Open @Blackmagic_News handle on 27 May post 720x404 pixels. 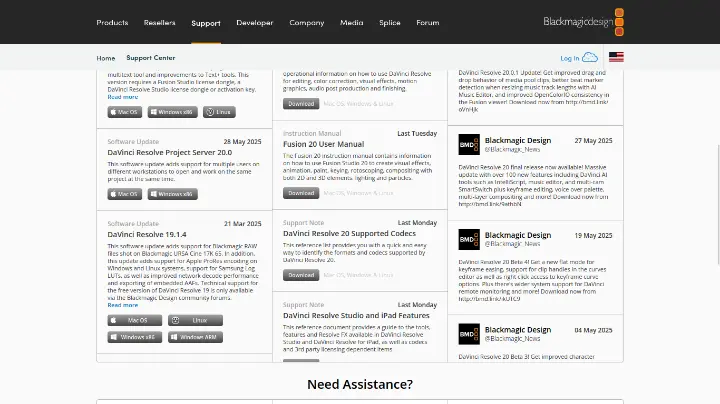pos(512,150)
